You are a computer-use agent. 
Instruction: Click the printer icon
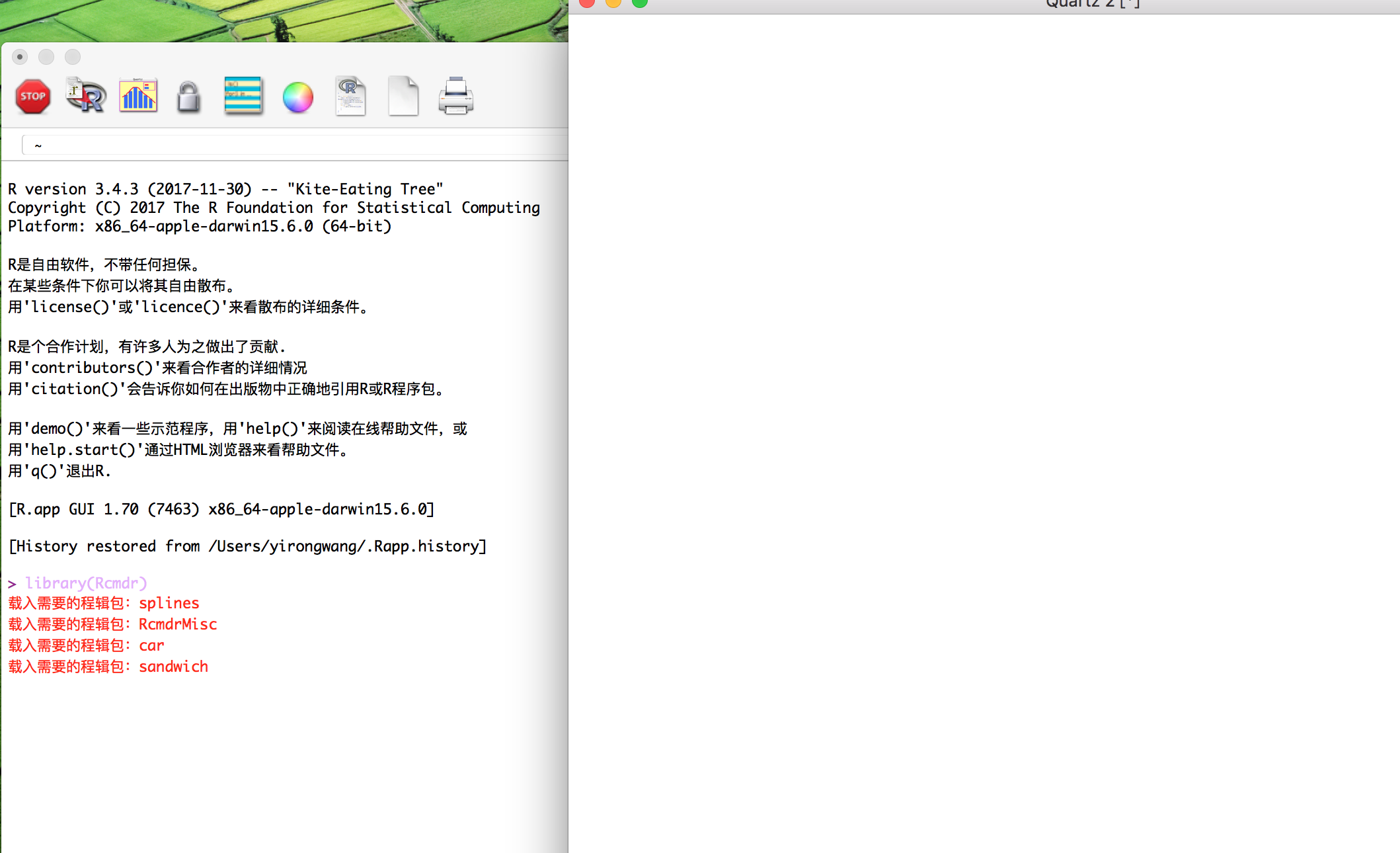455,97
